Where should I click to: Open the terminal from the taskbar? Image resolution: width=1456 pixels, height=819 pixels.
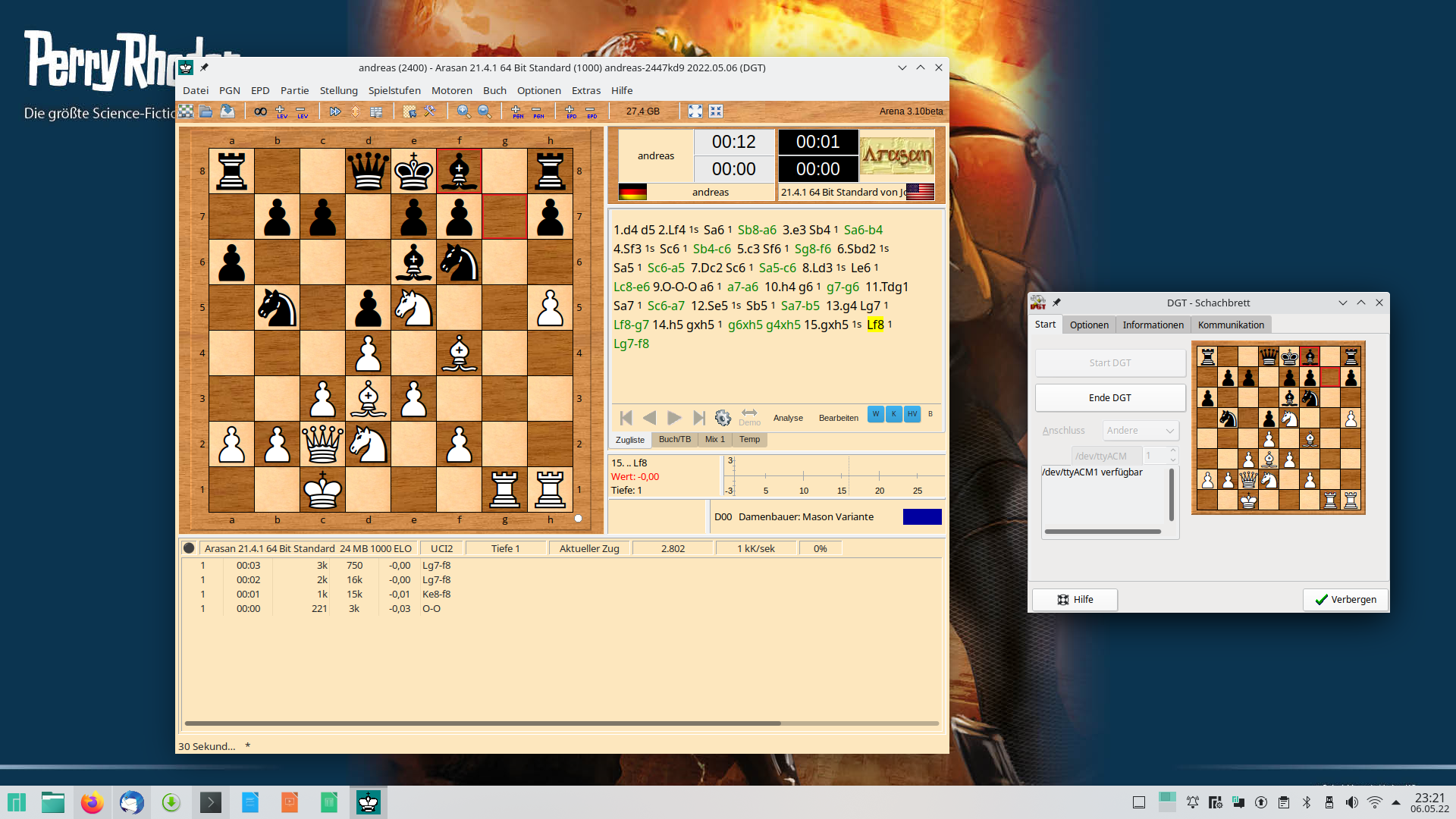[210, 802]
